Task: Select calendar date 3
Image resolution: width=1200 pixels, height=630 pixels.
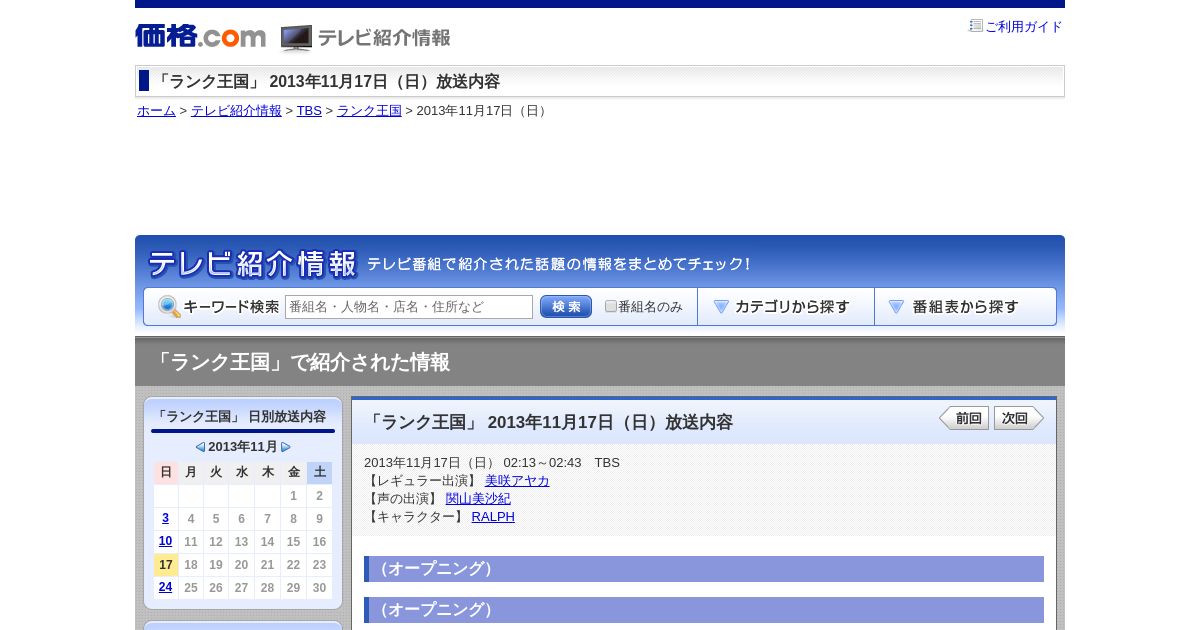Action: point(165,518)
